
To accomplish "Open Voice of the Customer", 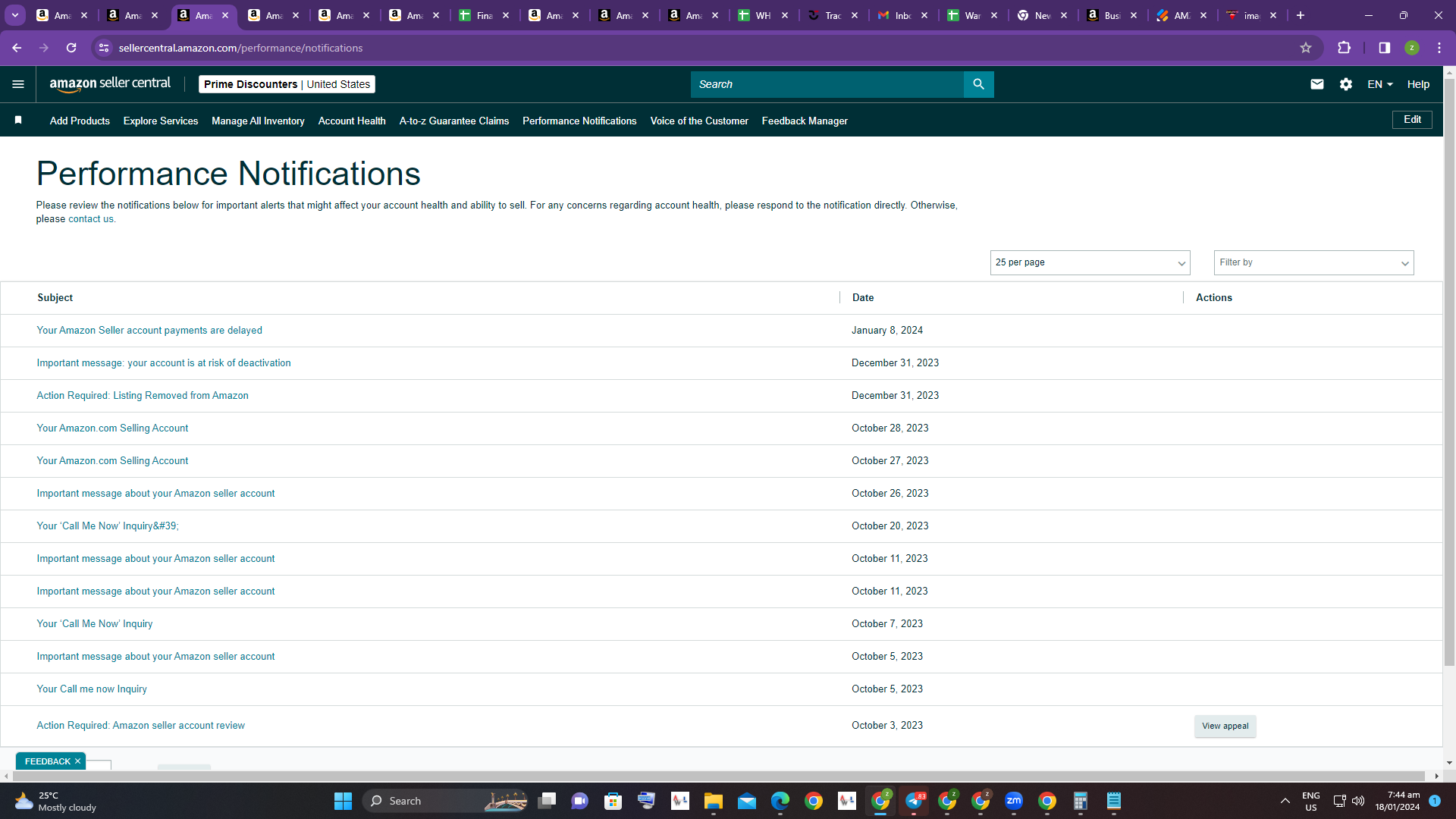I will point(699,121).
